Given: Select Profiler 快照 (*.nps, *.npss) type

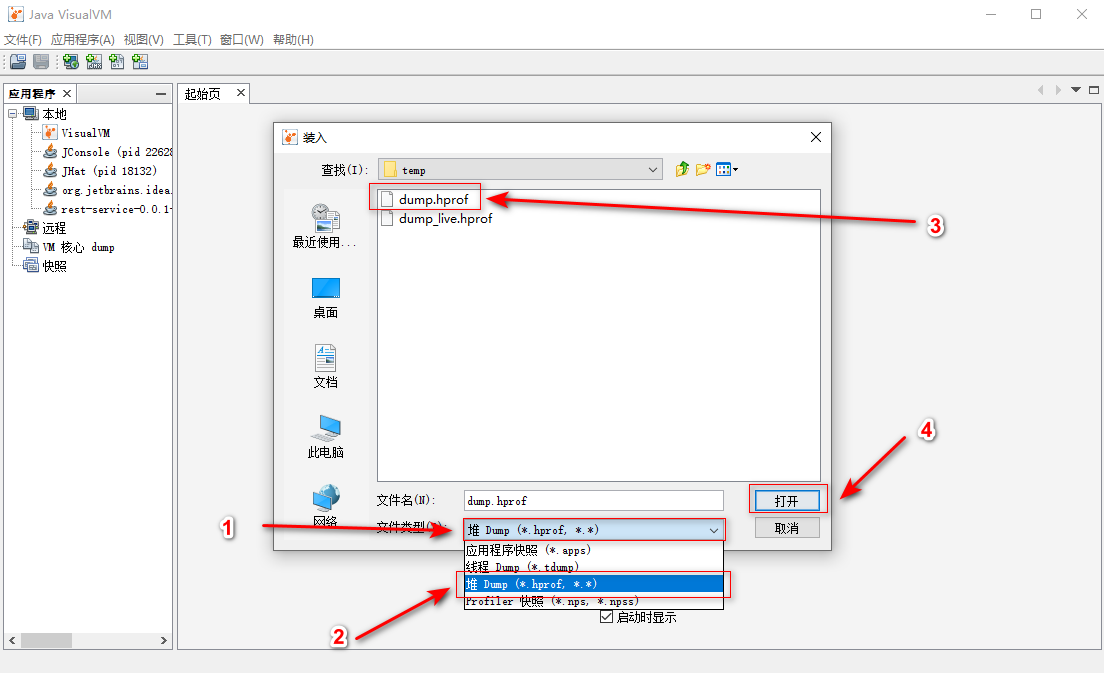Looking at the screenshot, I should tap(594, 600).
